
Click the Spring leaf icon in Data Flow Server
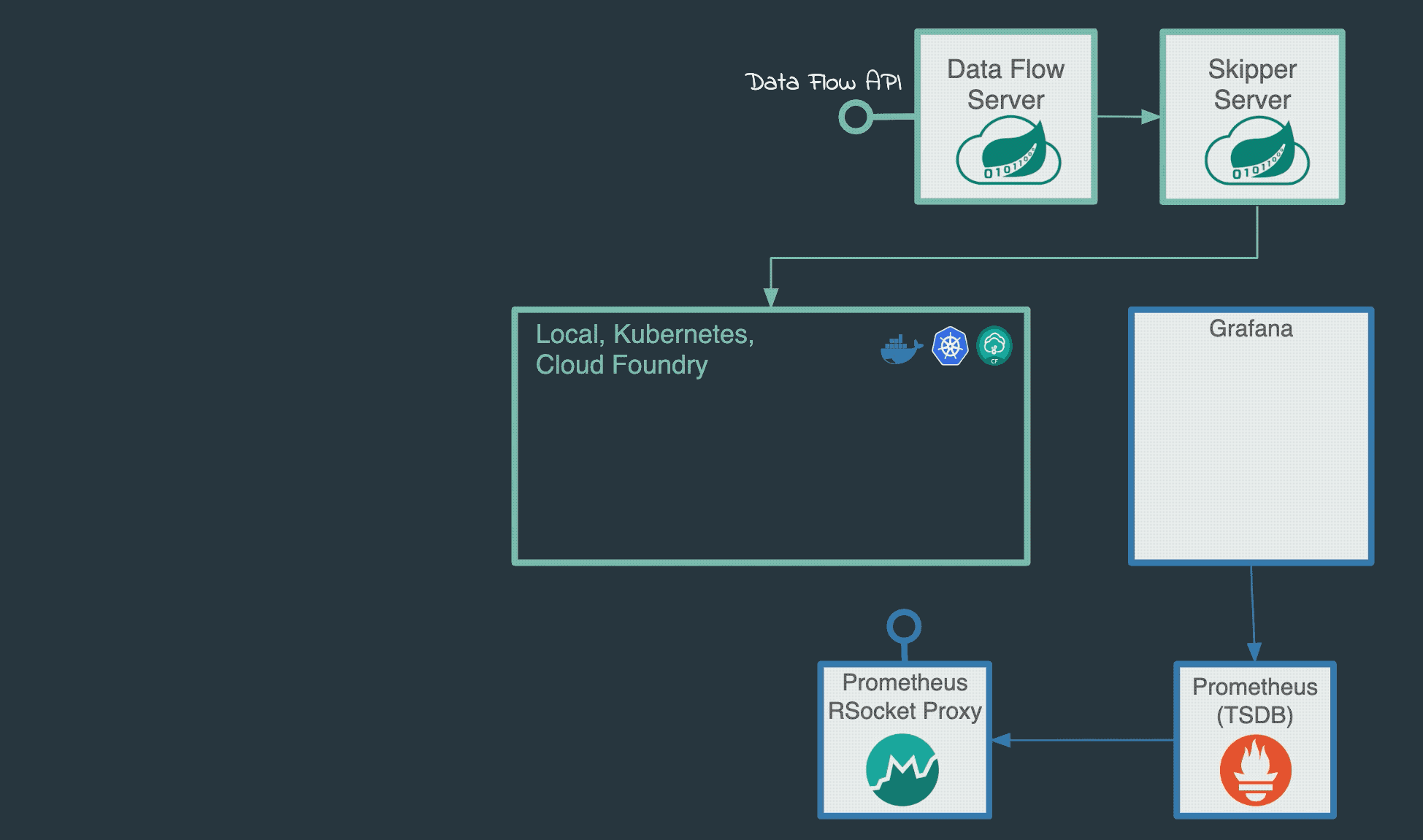coord(1008,151)
